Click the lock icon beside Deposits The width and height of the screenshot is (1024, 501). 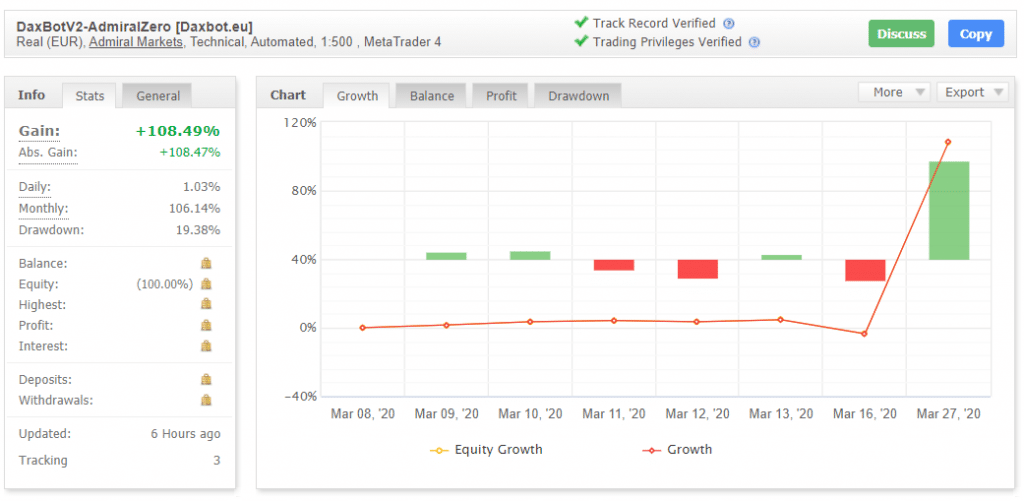point(206,379)
